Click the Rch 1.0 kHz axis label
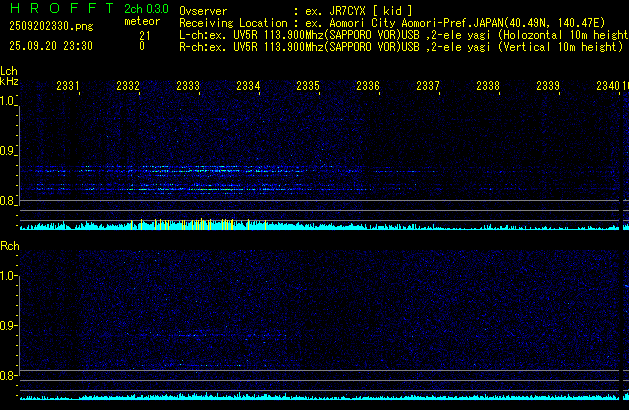Viewport: 629px width, 410px height. (x=8, y=275)
